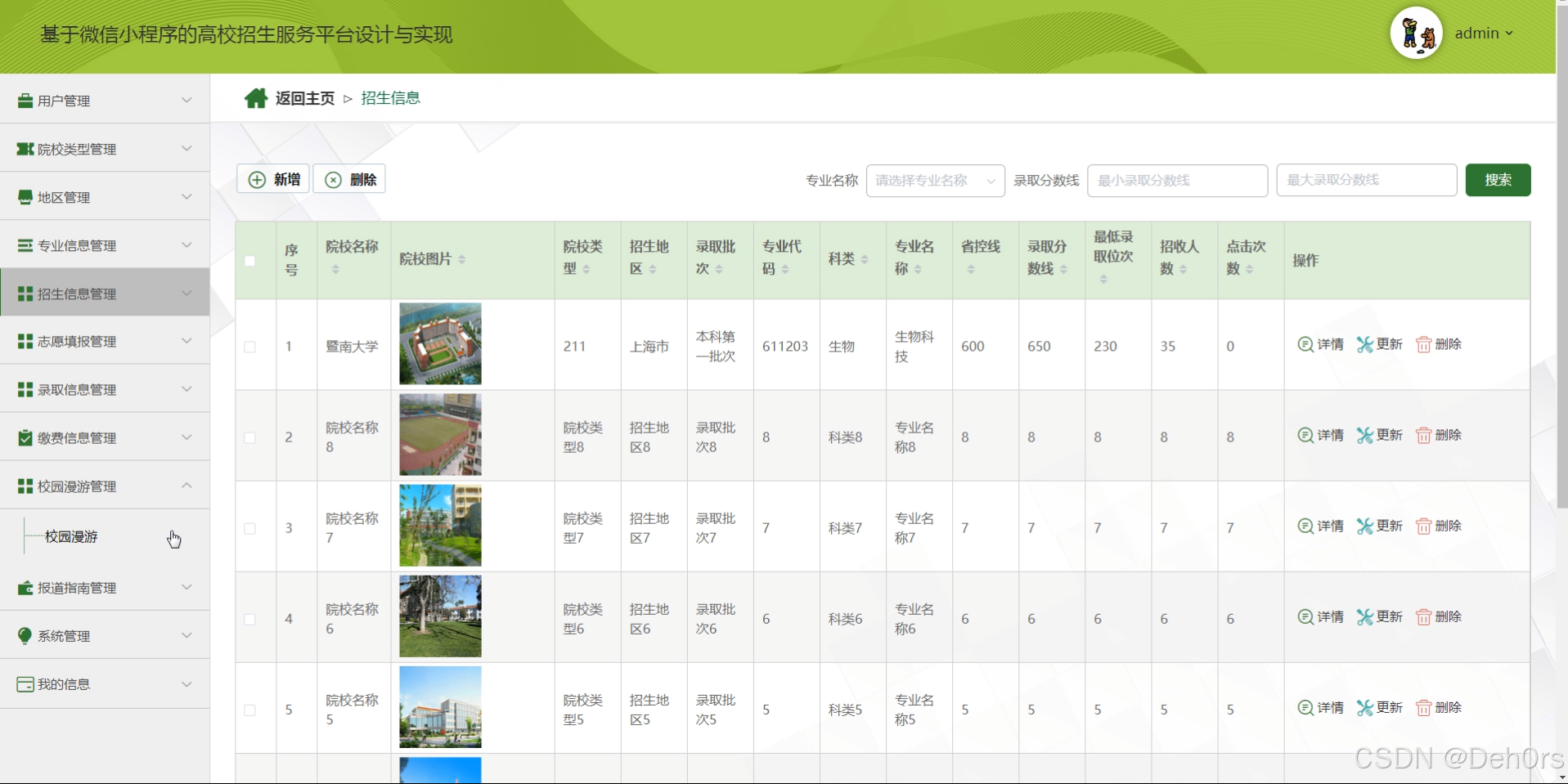Sort by 专业代码 column arrows

click(785, 269)
